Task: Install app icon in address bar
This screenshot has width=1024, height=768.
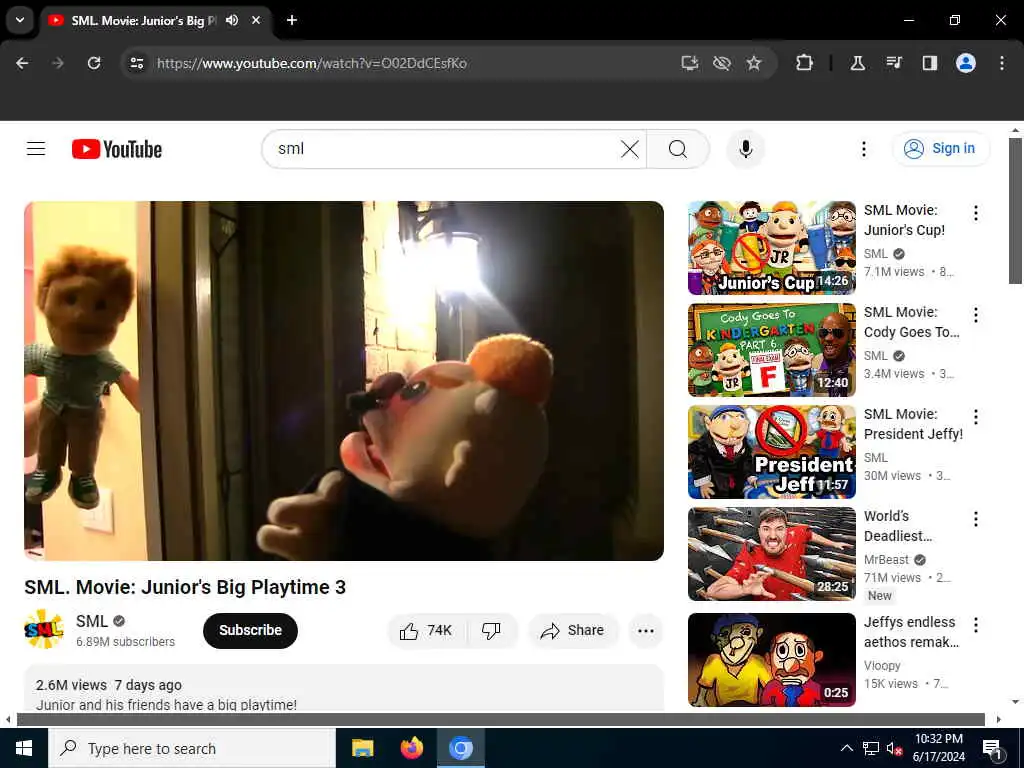Action: [690, 63]
